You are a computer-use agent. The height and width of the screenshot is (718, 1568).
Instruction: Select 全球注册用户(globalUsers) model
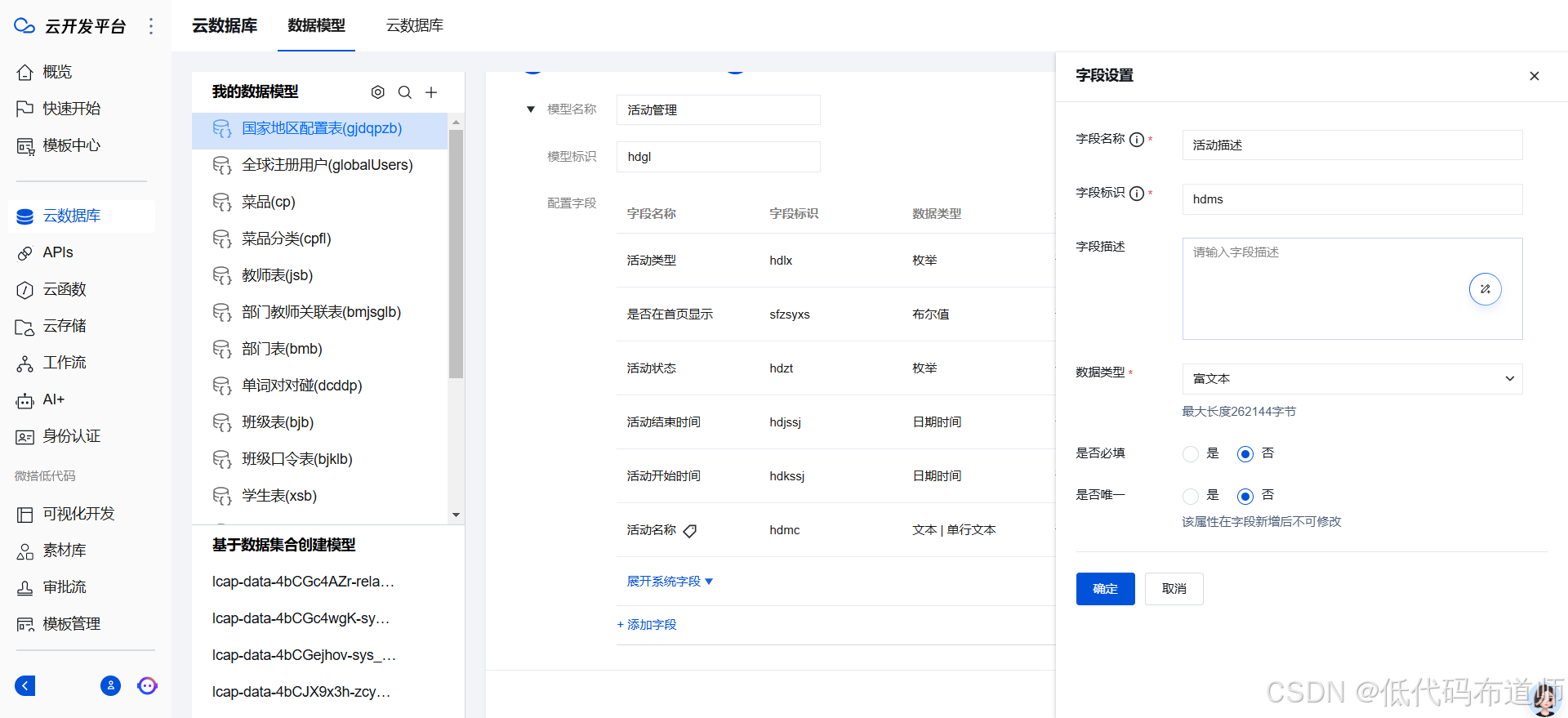pos(319,166)
